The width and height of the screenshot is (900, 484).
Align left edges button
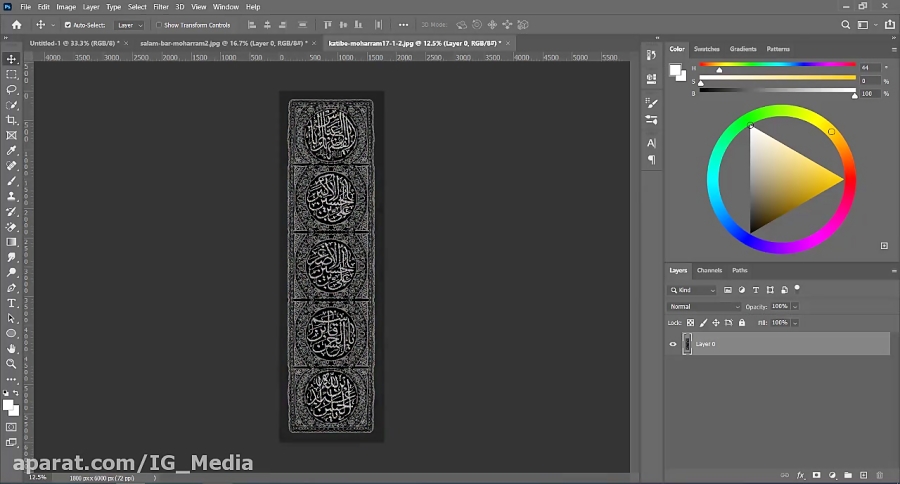tap(251, 25)
